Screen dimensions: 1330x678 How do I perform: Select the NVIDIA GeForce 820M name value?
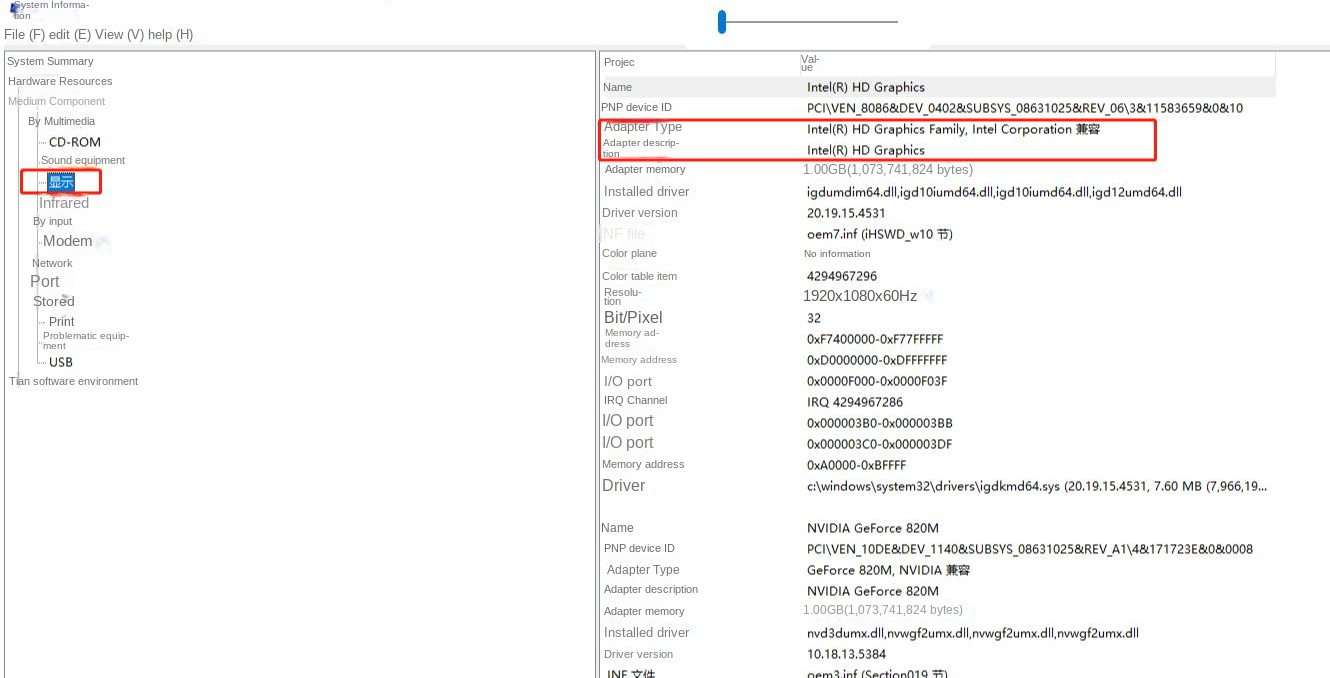pos(873,528)
